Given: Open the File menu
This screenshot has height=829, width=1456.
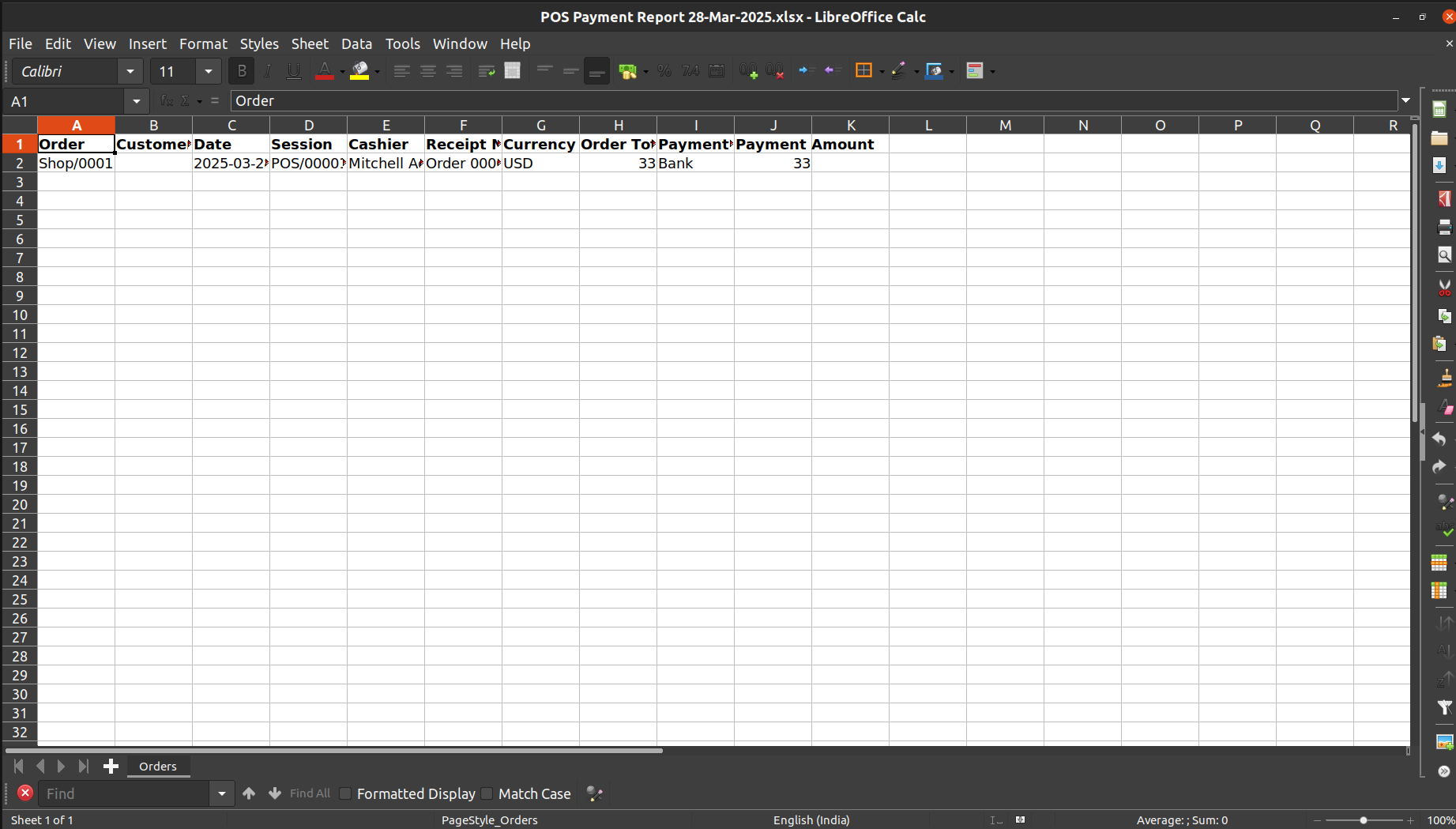Looking at the screenshot, I should click(x=21, y=43).
